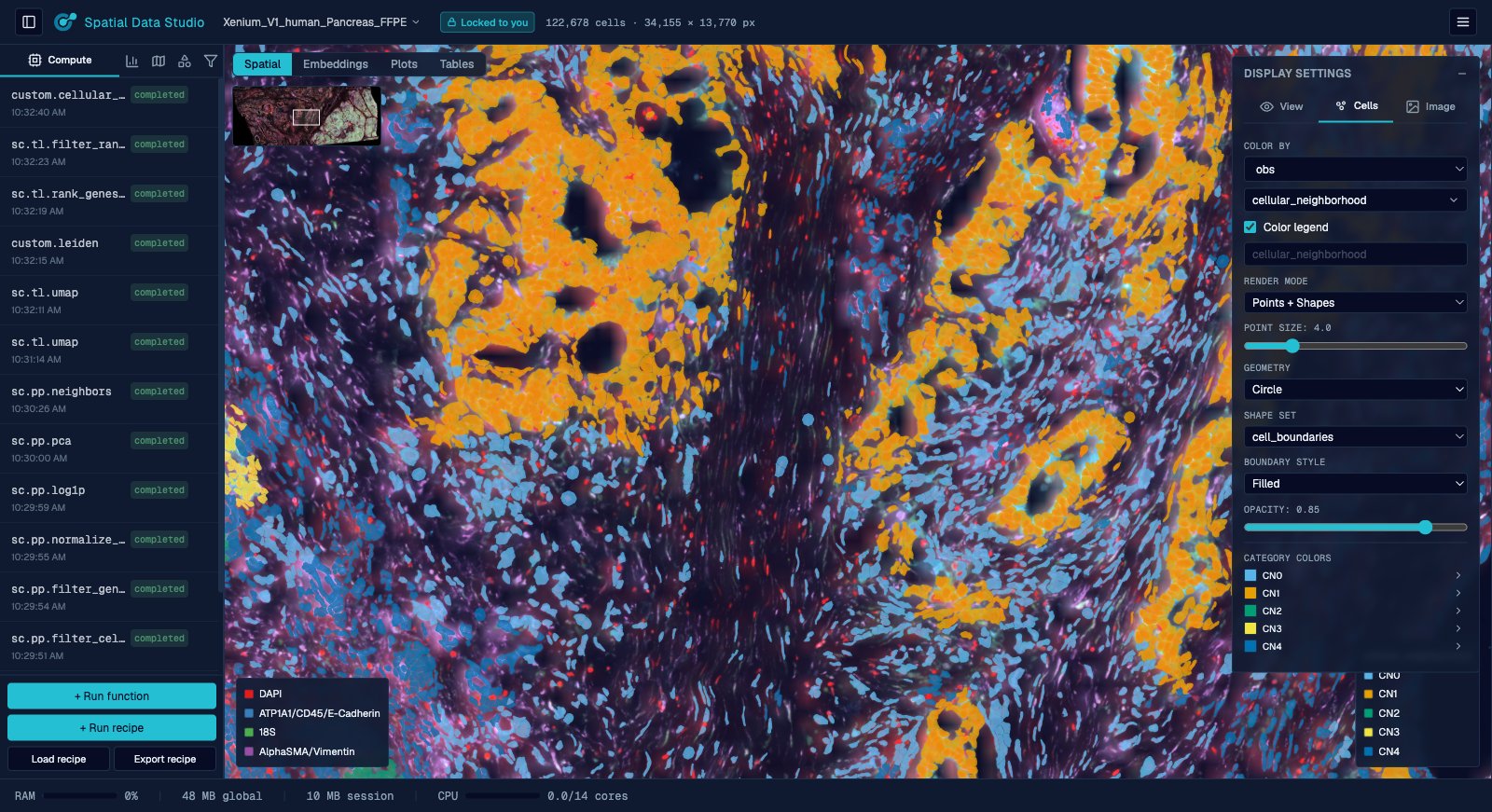Viewport: 1492px width, 812px height.
Task: Select the sc.pp.neighbors job entry
Action: 109,399
